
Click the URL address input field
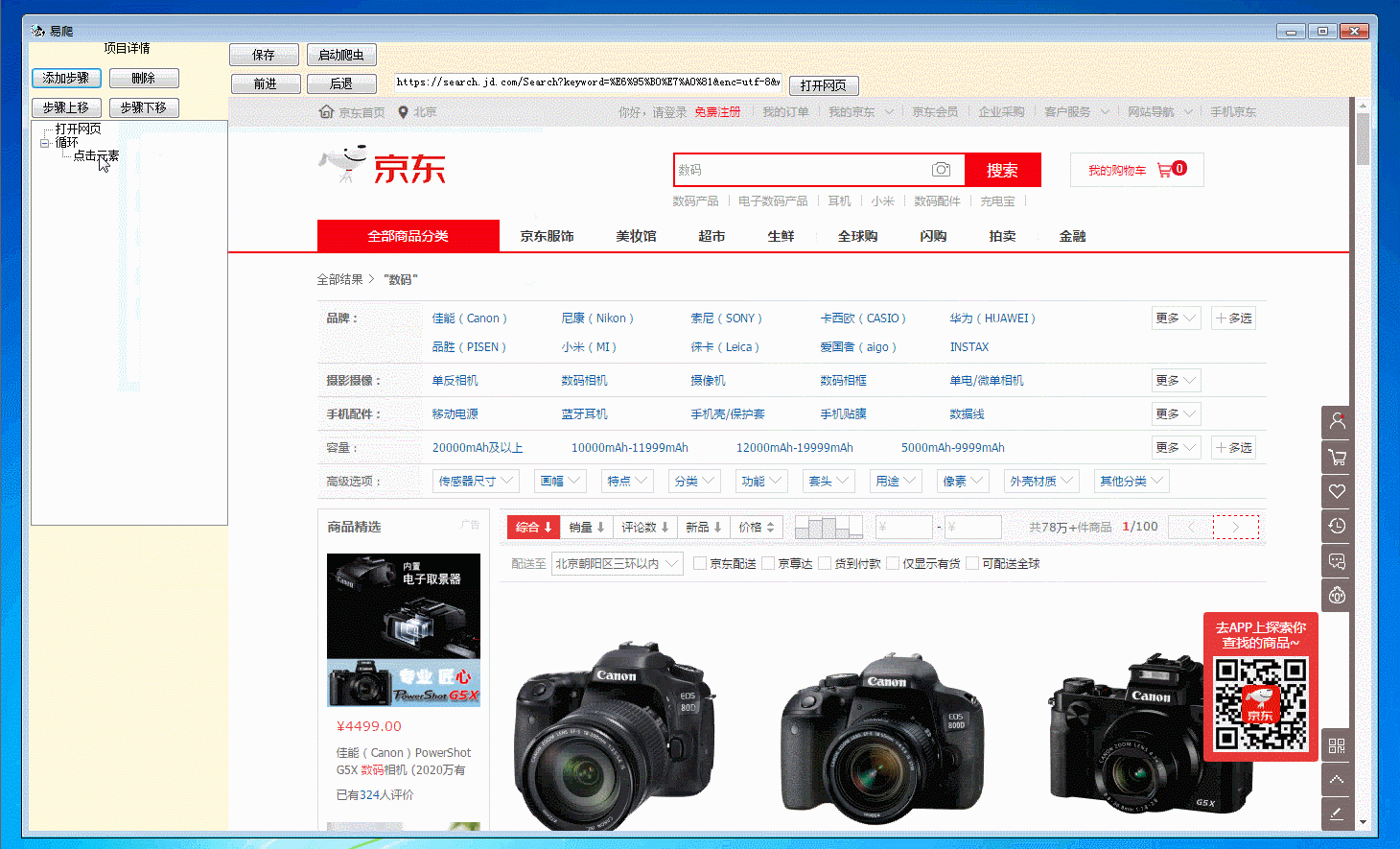(589, 83)
